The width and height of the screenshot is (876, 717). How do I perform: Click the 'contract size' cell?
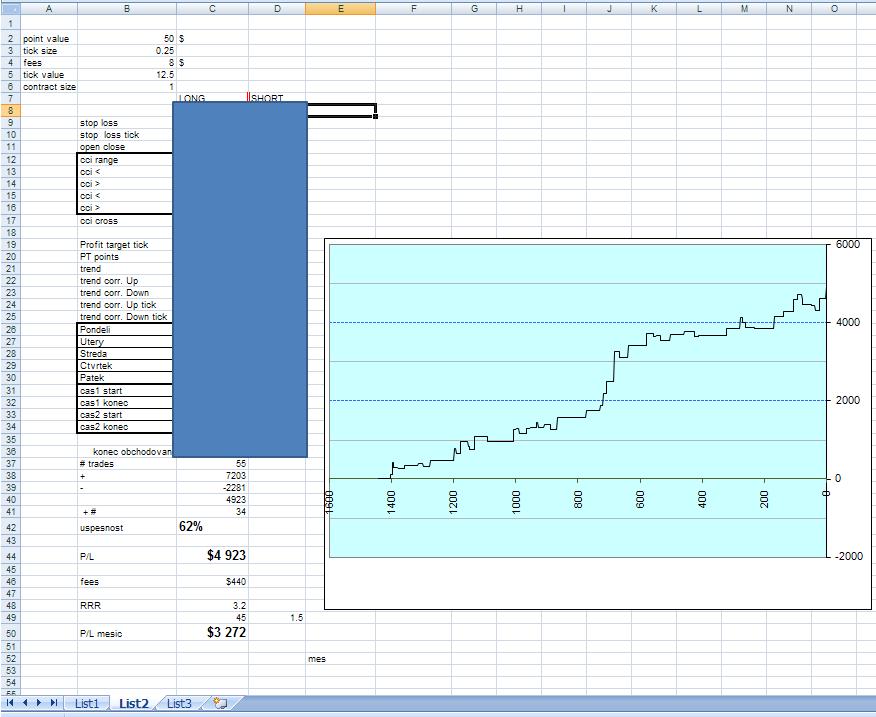coord(49,87)
